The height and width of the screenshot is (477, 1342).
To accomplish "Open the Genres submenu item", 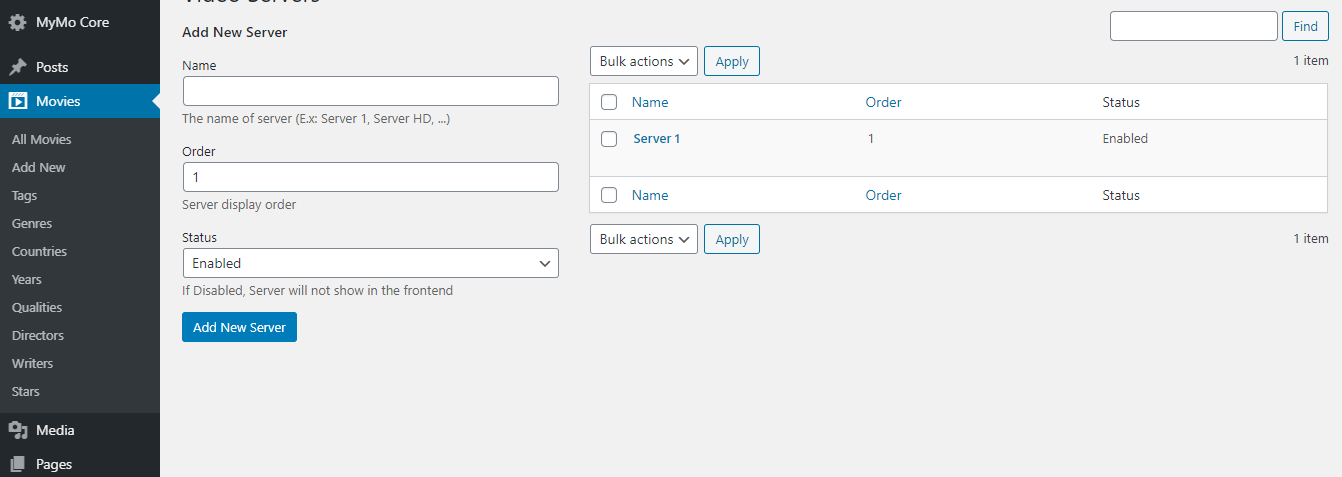I will click(x=32, y=224).
